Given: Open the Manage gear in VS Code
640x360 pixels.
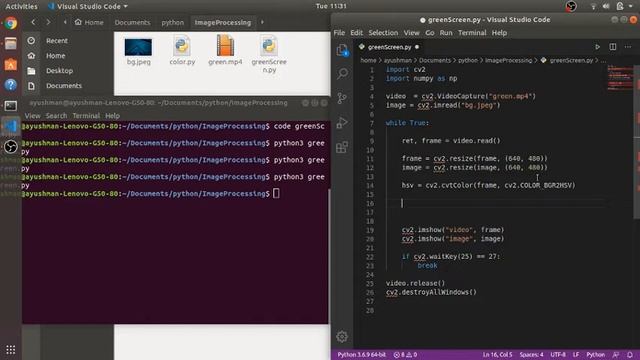Looking at the screenshot, I should tap(342, 336).
